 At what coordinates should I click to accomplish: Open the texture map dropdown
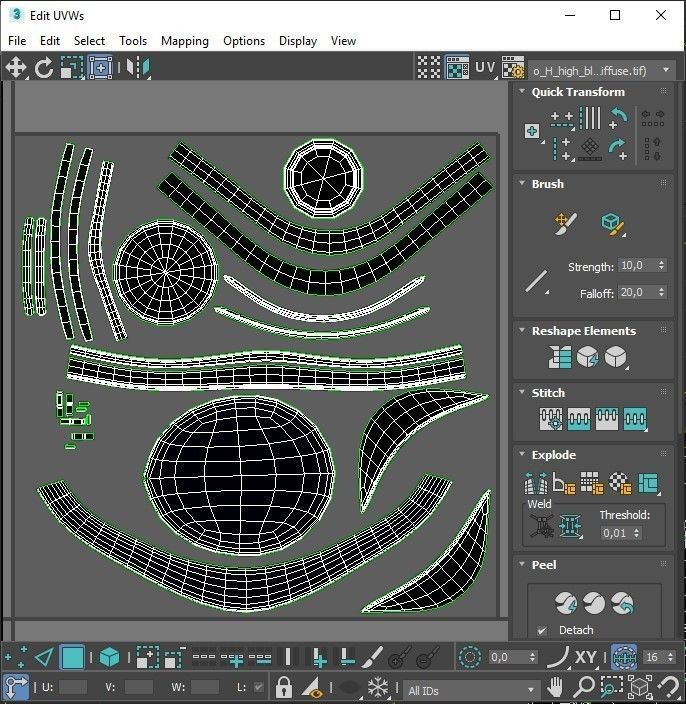point(602,70)
